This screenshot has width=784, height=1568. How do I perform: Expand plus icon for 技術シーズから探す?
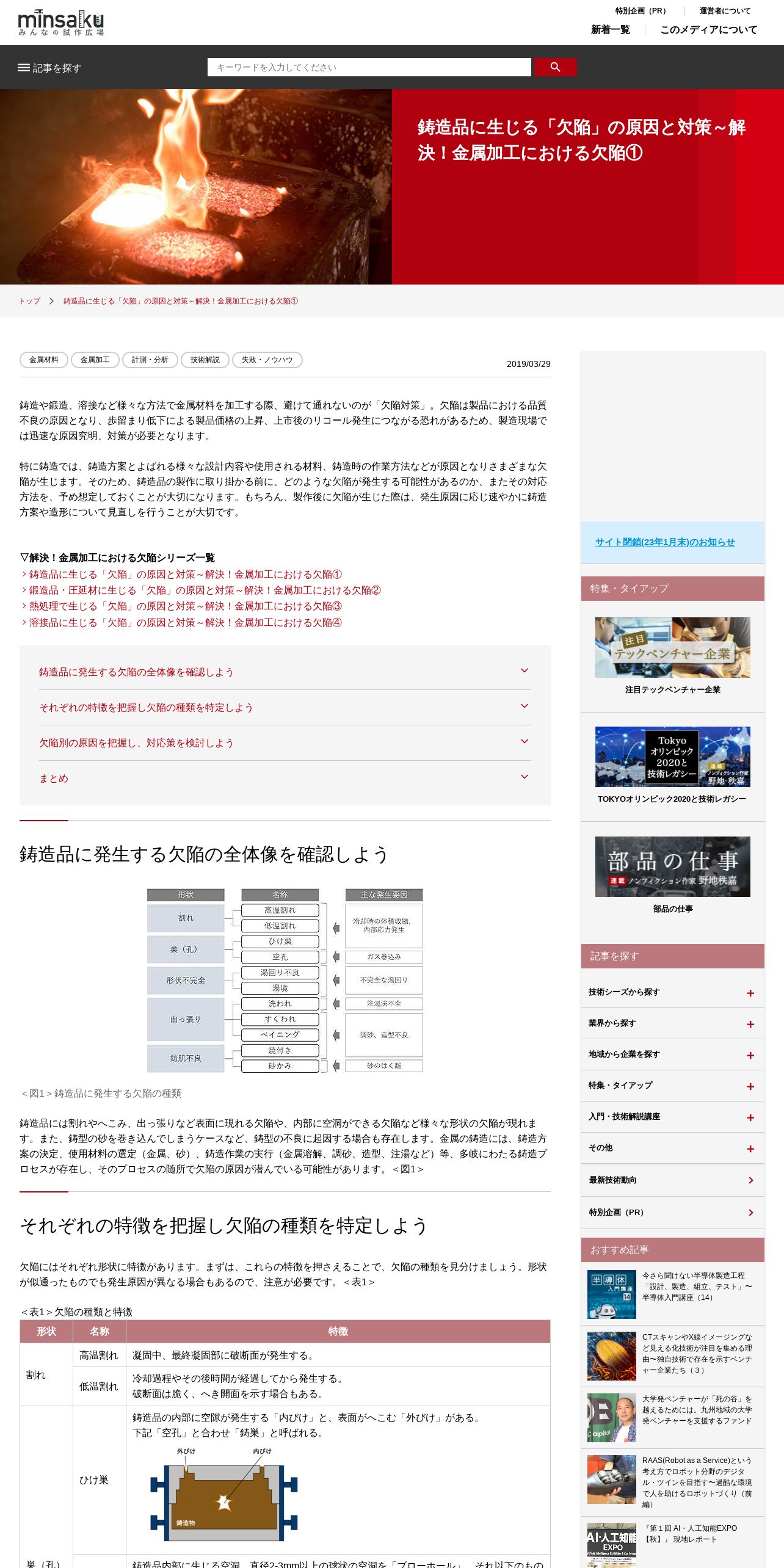[750, 993]
